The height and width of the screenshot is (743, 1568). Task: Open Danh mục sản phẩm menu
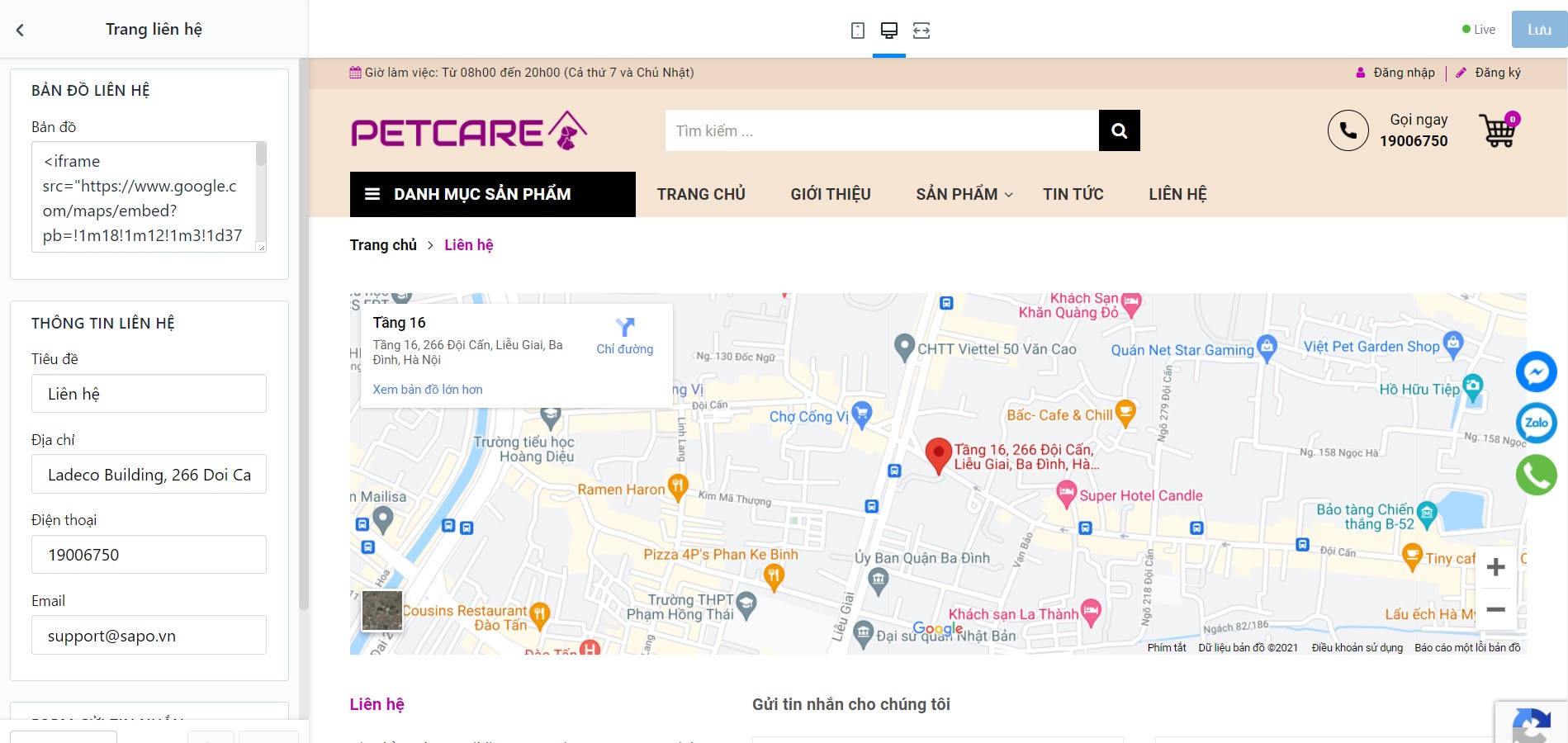tap(493, 194)
